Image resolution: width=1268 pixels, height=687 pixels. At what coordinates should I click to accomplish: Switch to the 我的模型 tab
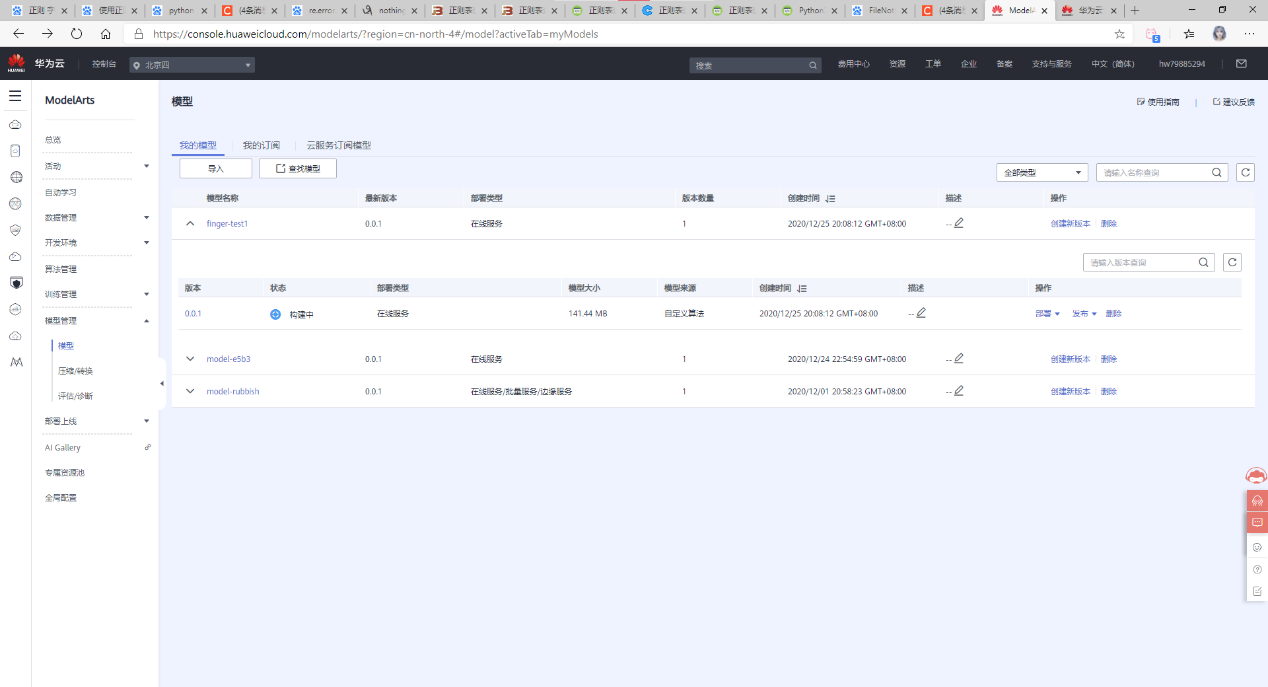point(198,145)
